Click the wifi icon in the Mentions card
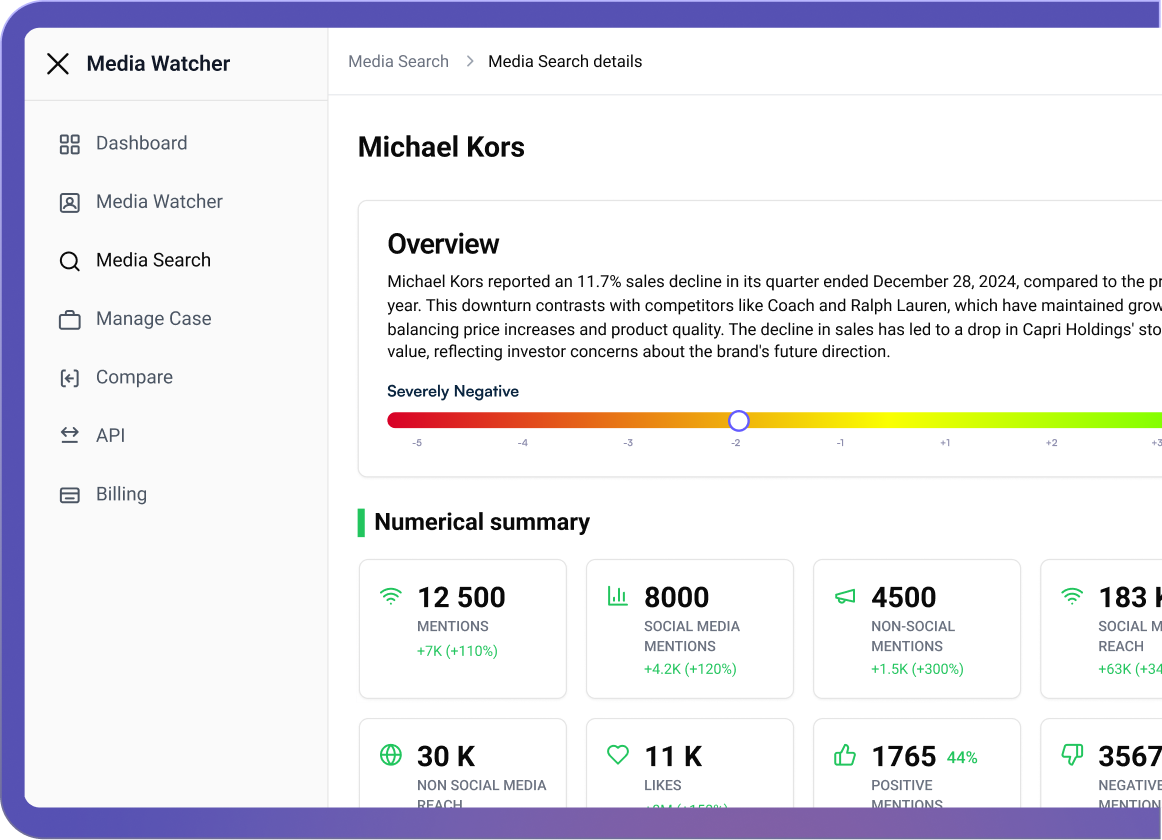The image size is (1162, 840). [391, 595]
